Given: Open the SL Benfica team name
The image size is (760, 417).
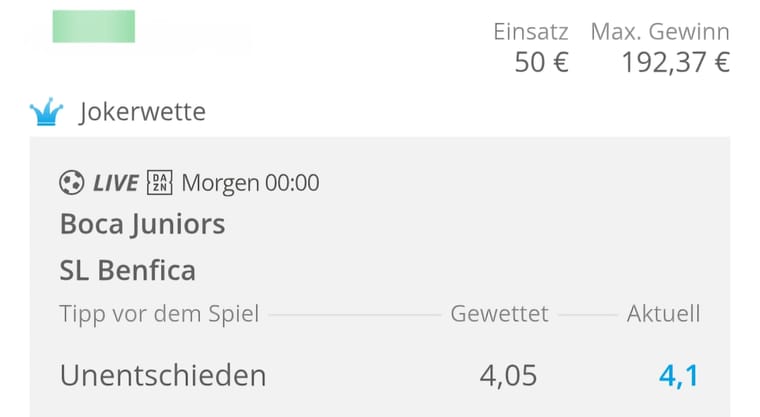Looking at the screenshot, I should [x=127, y=270].
